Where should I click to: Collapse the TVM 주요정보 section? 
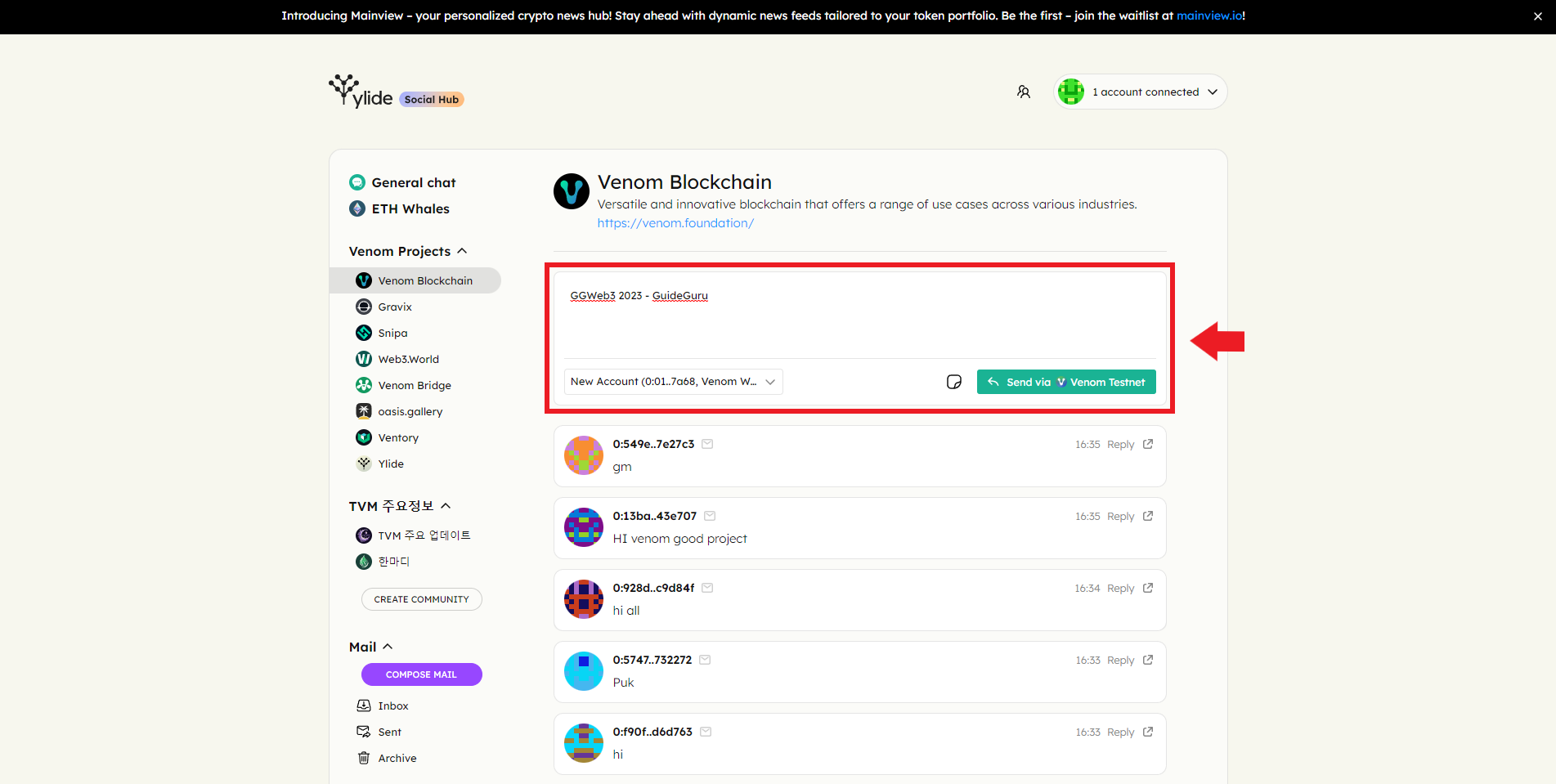(x=446, y=506)
